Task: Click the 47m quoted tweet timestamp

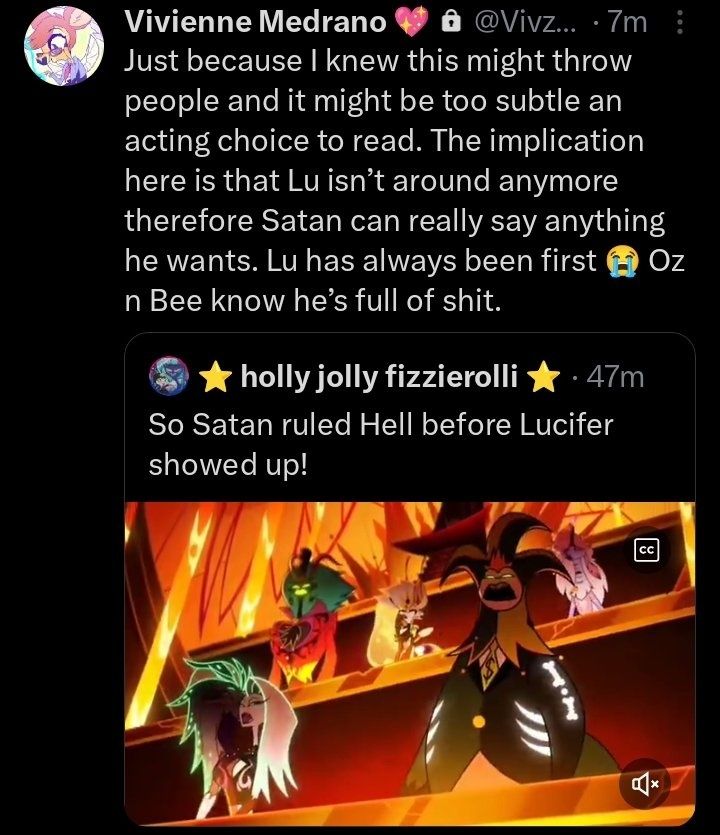Action: coord(615,376)
